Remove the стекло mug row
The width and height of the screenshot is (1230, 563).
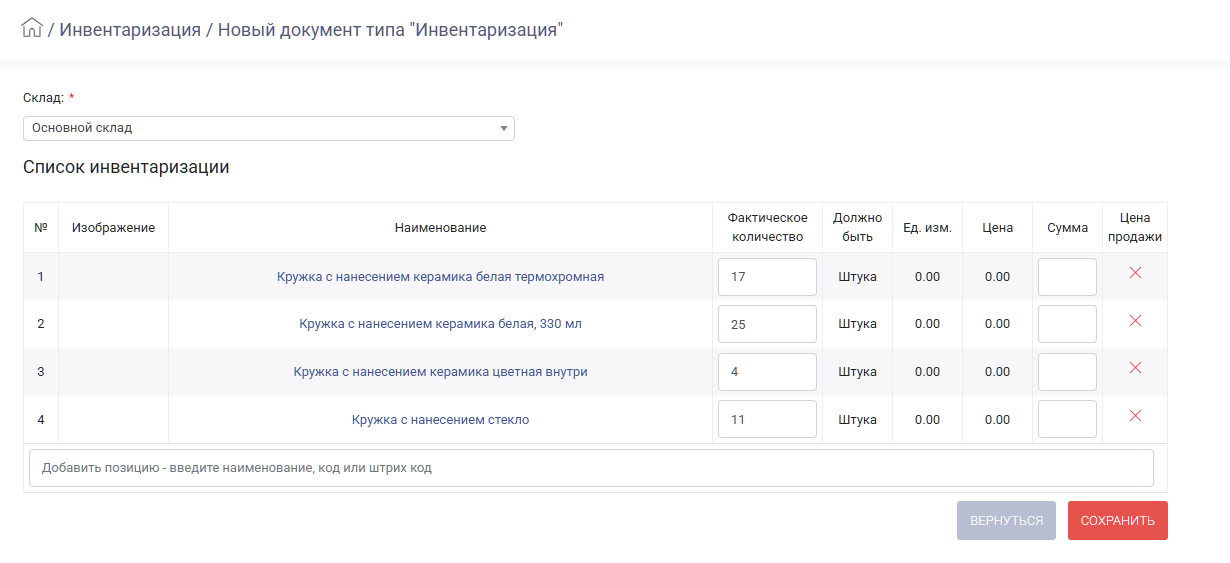1135,416
